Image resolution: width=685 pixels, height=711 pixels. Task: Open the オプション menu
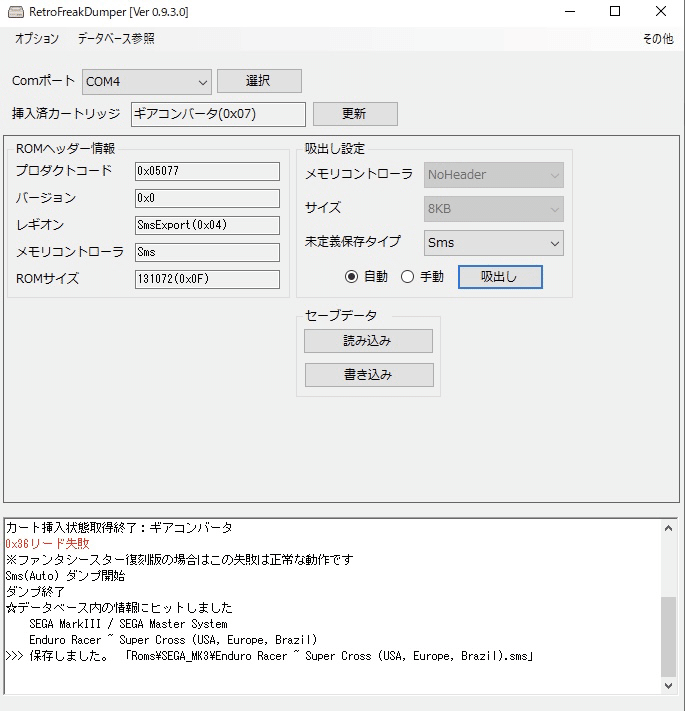tap(37, 39)
